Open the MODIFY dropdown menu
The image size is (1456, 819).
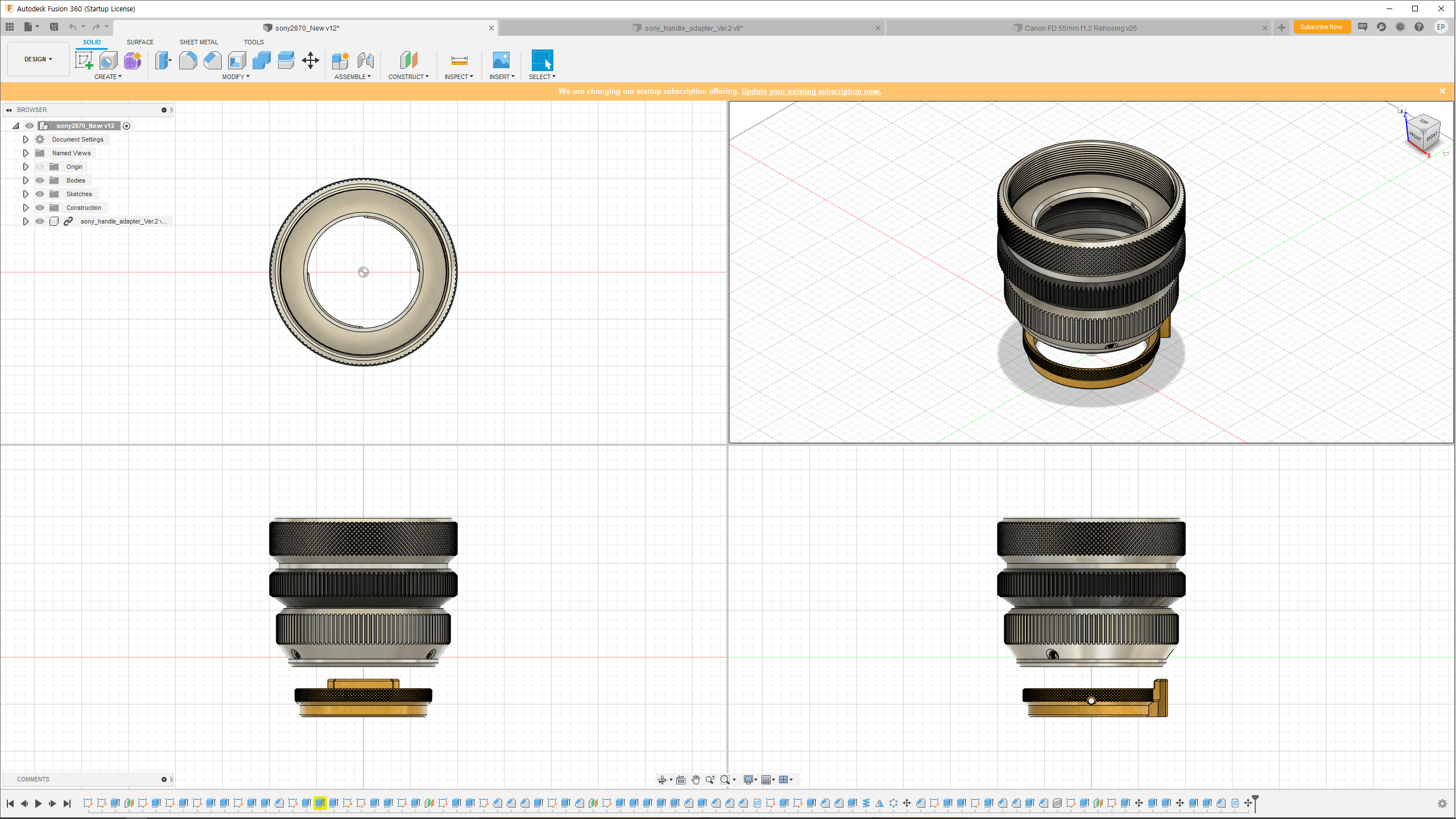tap(235, 77)
